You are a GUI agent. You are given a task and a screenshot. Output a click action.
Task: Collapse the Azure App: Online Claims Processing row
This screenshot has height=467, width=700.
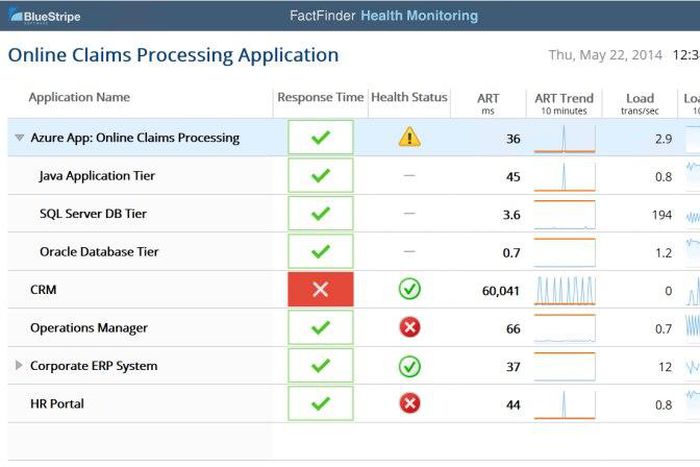point(19,138)
